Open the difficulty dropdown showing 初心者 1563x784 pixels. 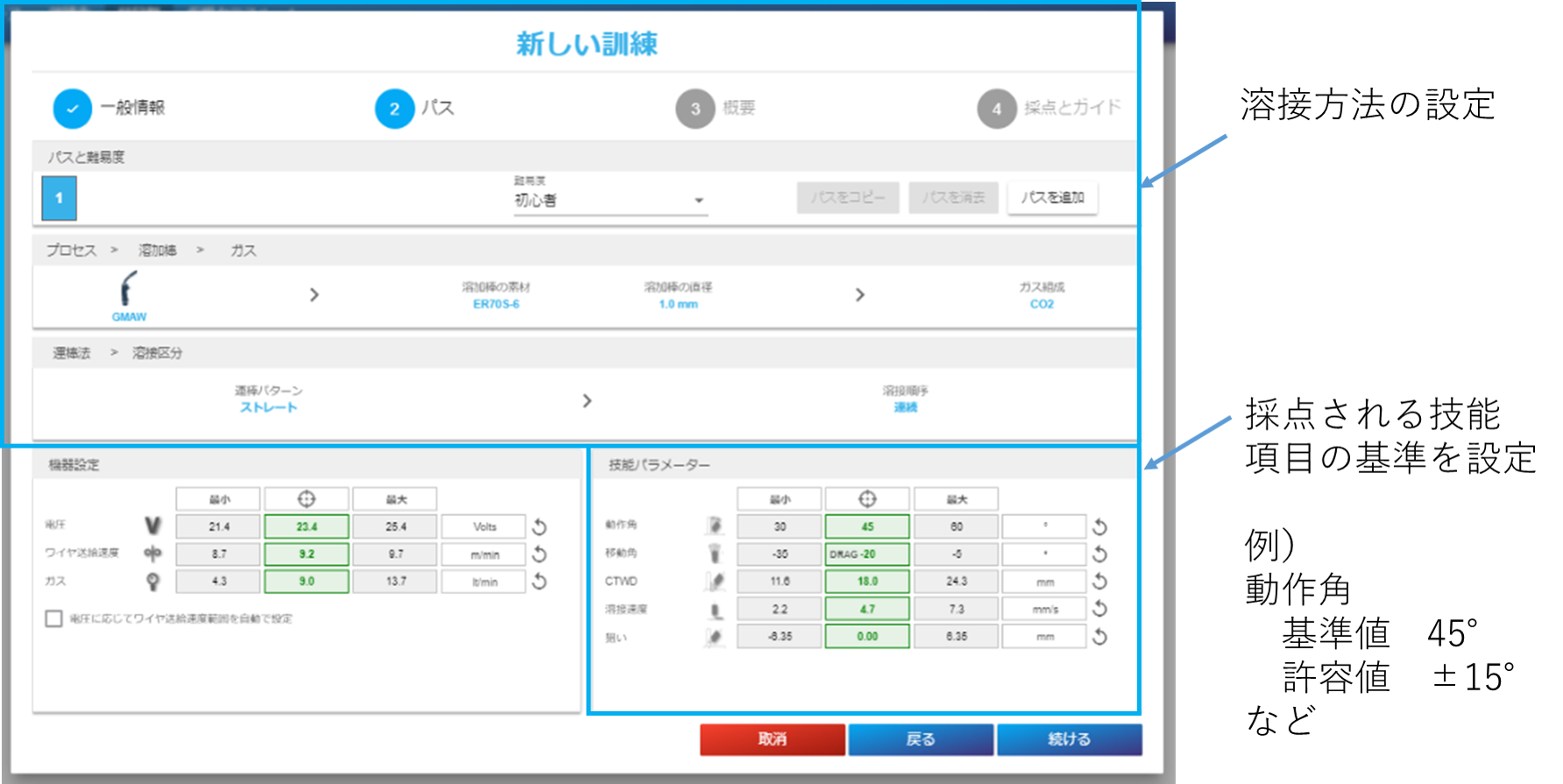click(610, 201)
